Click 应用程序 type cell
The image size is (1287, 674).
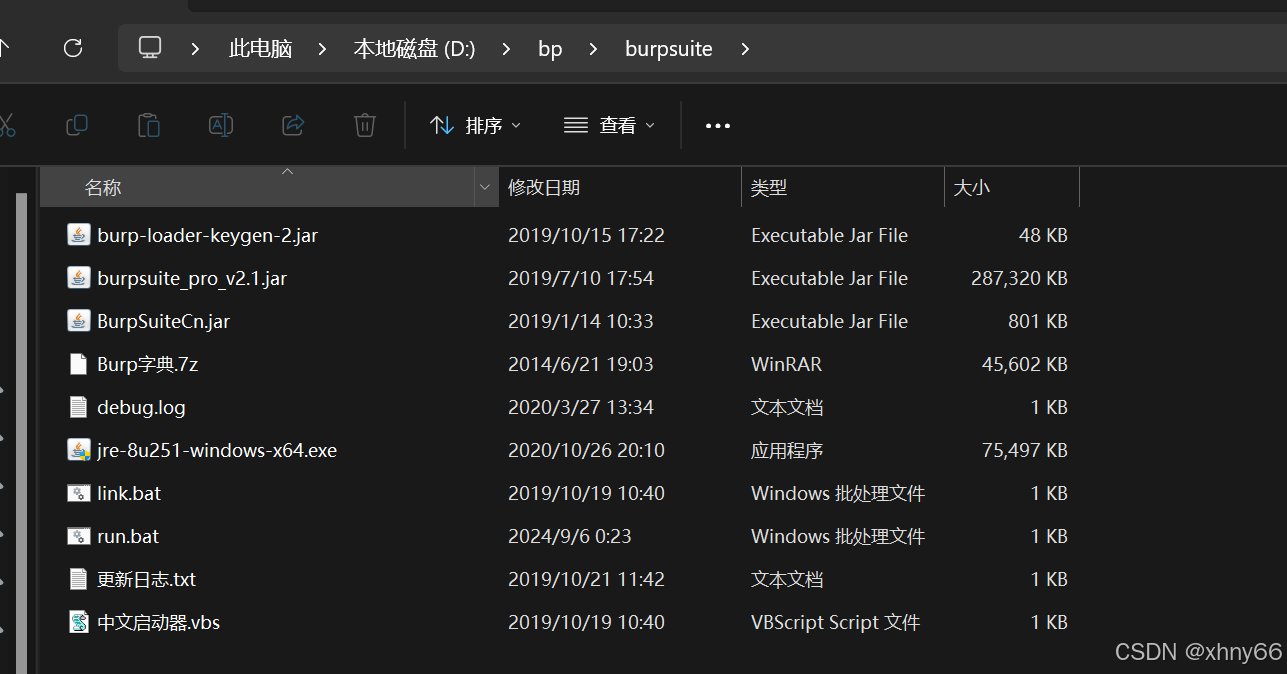tap(787, 450)
